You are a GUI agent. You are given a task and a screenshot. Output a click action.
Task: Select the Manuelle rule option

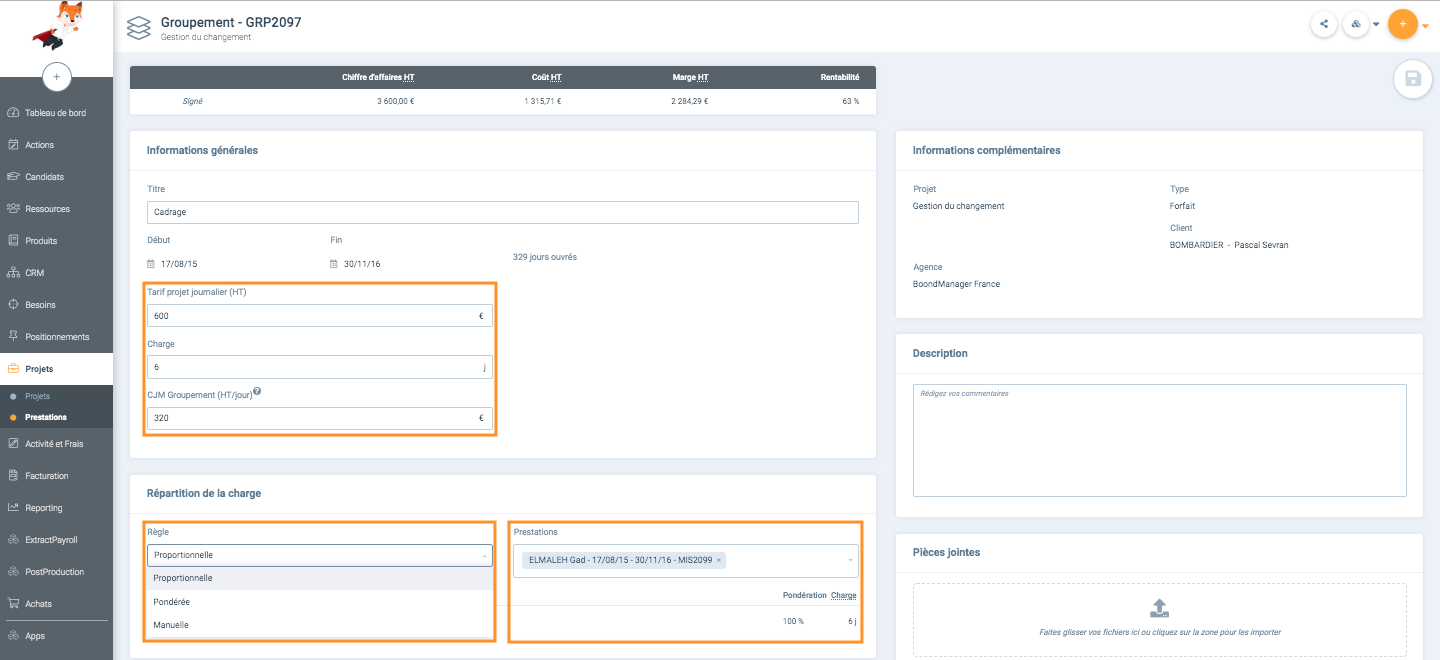(319, 625)
